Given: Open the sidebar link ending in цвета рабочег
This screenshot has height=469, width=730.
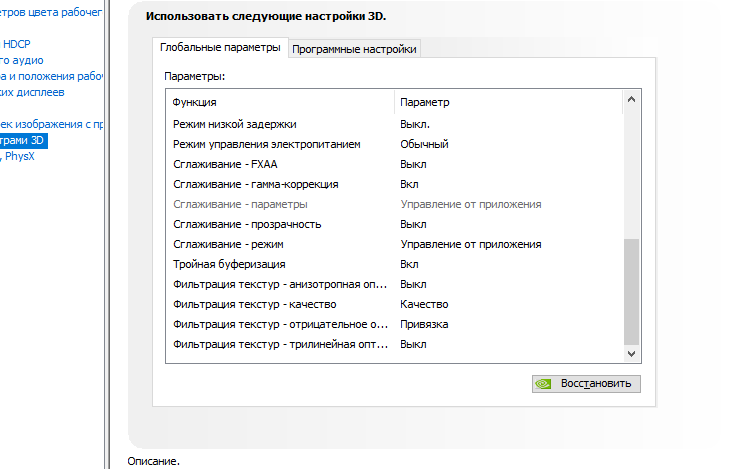Looking at the screenshot, I should 51,13.
